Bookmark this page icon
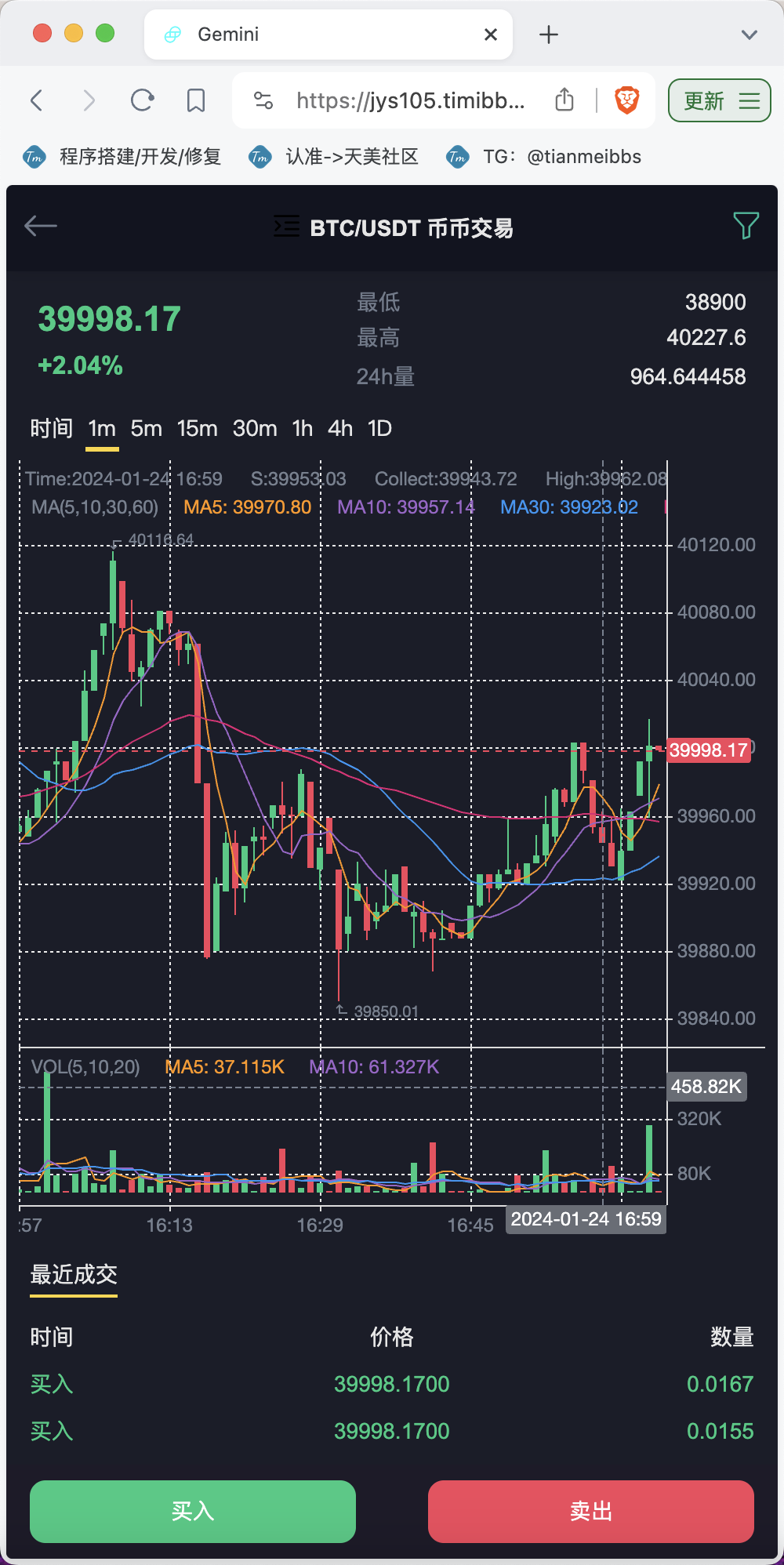This screenshot has height=1565, width=784. pyautogui.click(x=196, y=100)
